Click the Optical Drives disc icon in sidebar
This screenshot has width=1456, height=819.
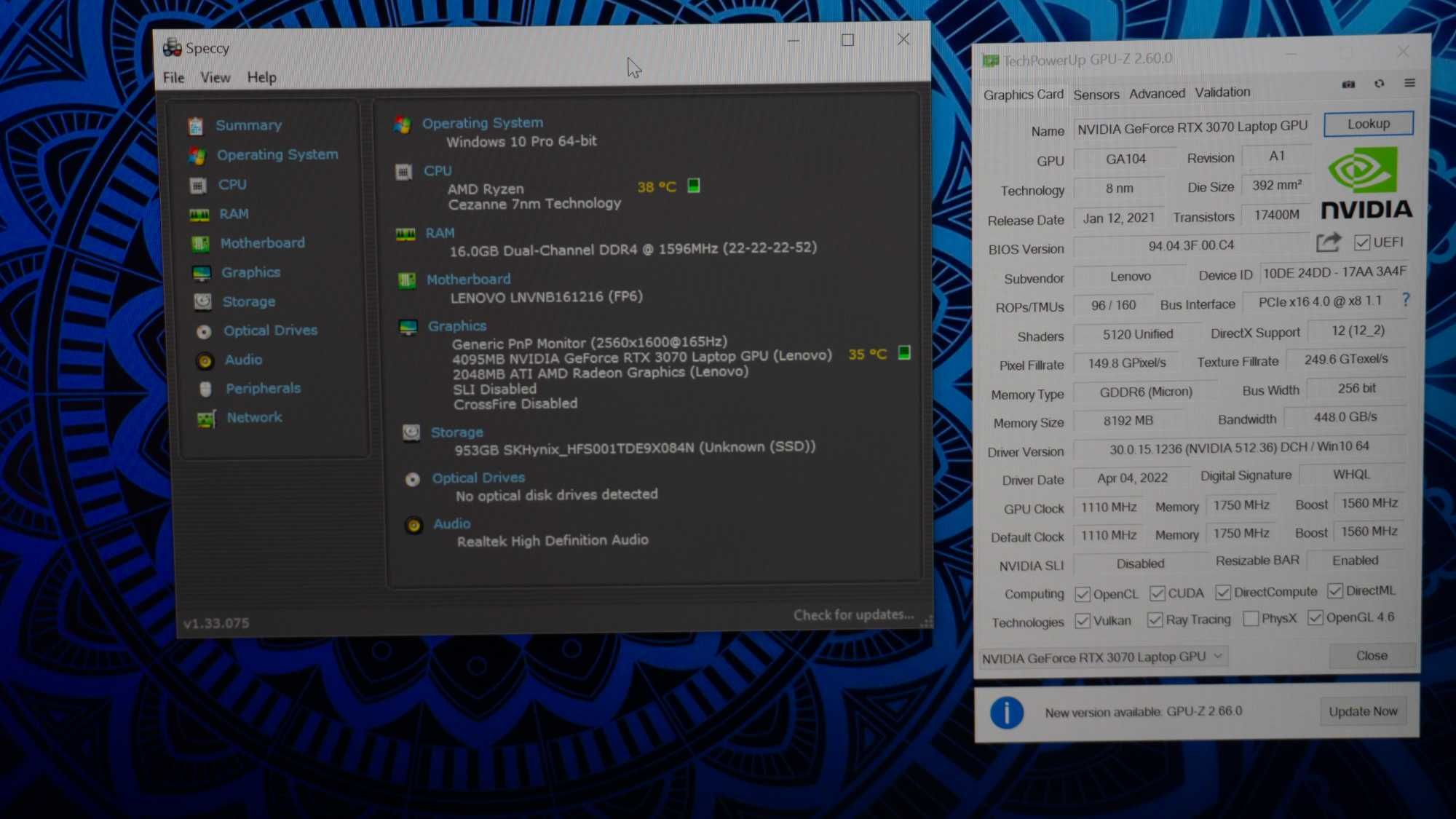[204, 332]
